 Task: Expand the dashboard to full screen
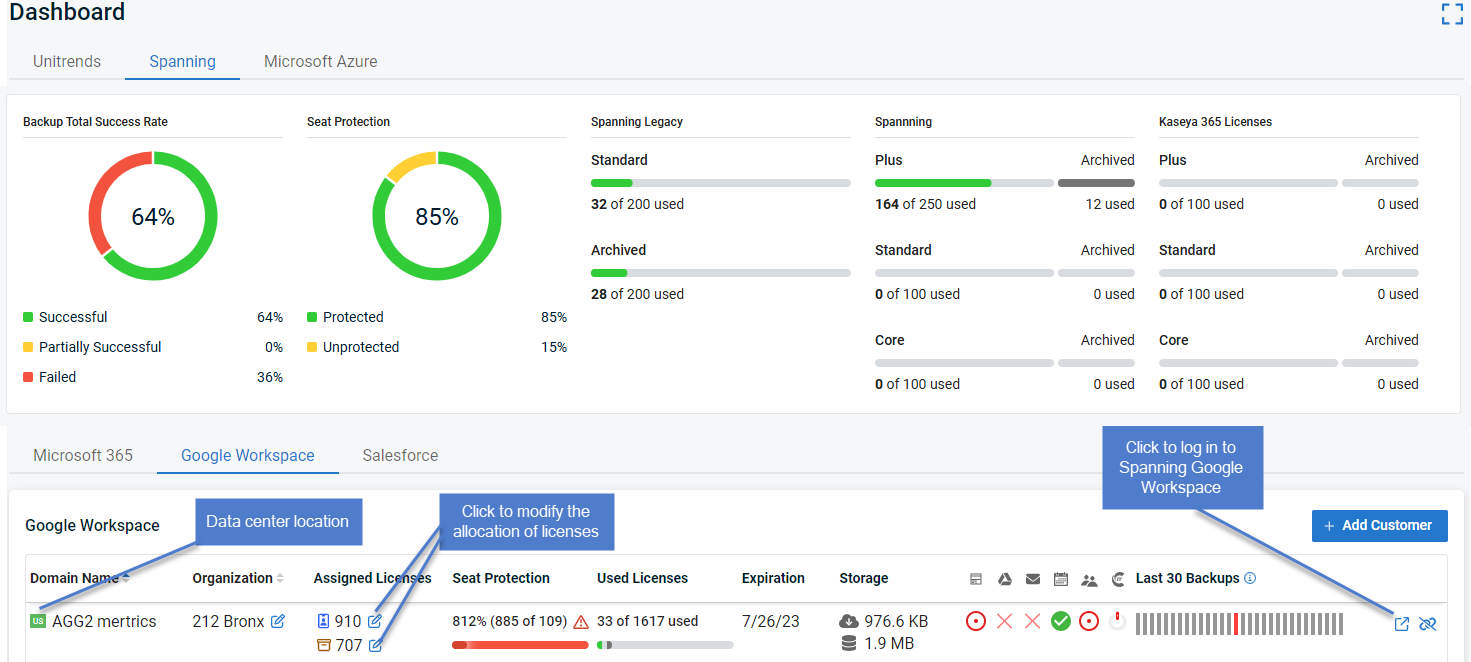click(x=1452, y=14)
